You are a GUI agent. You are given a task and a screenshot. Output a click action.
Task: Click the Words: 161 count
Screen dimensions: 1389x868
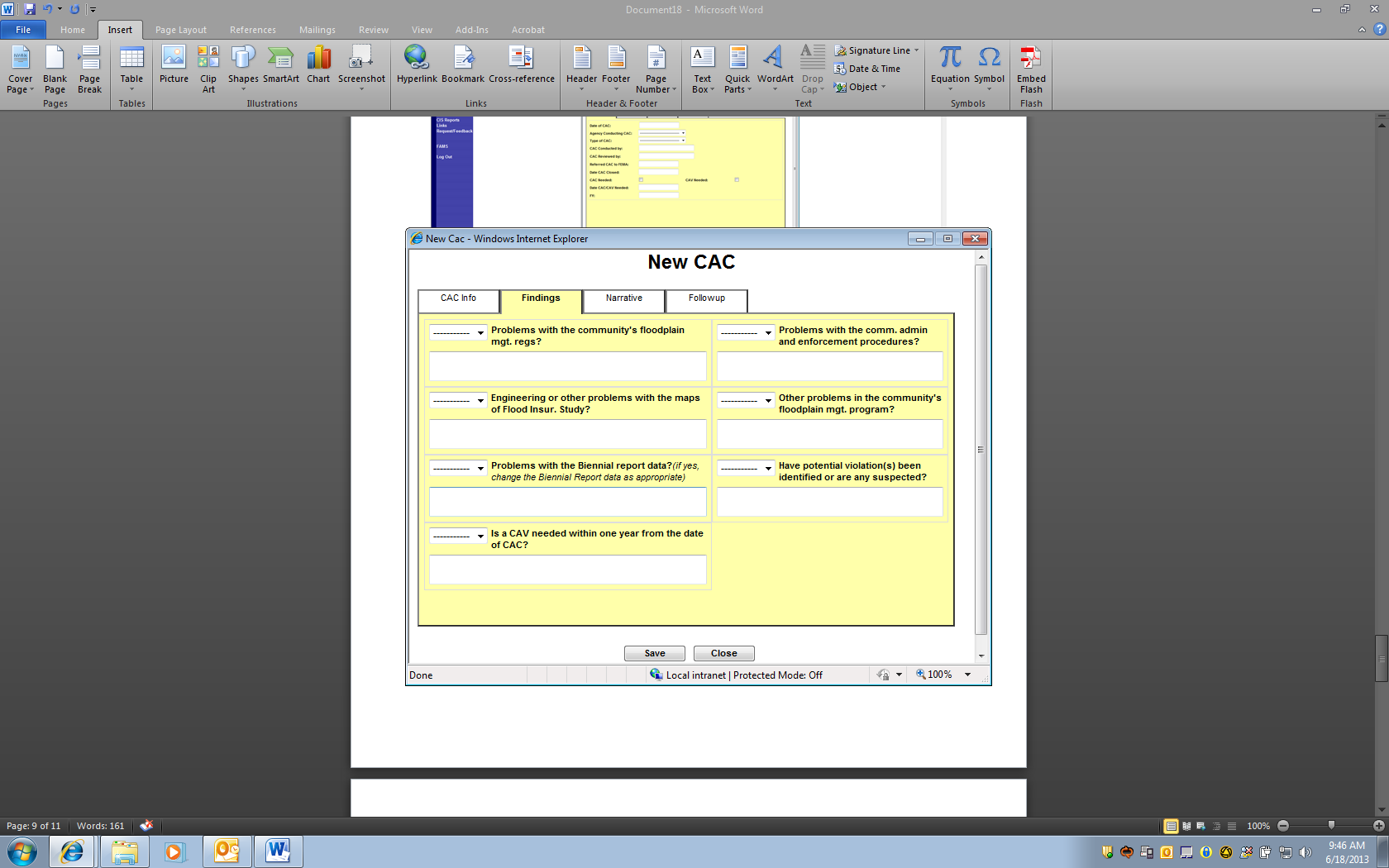coord(101,826)
